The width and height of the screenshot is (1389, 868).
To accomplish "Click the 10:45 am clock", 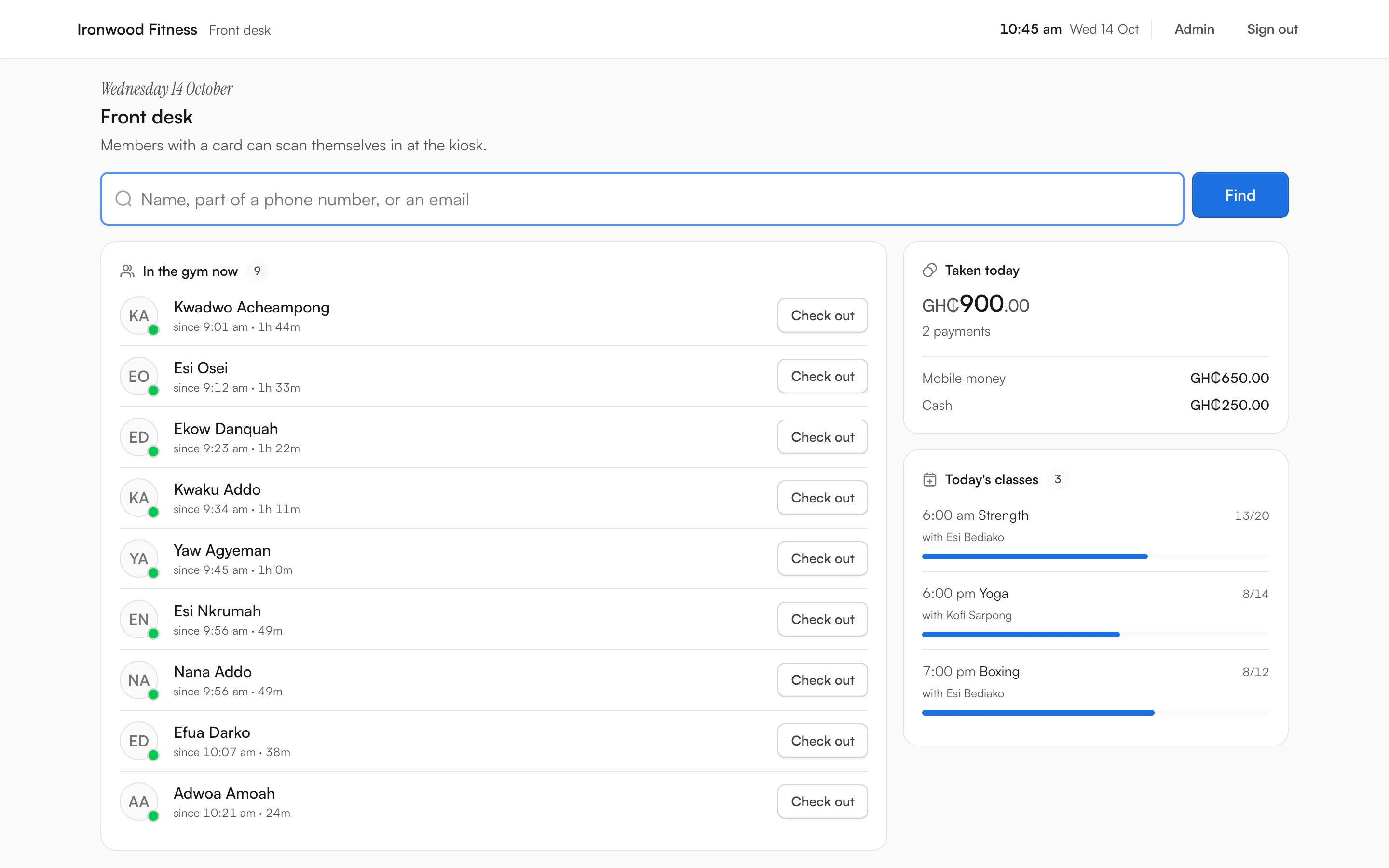I will [1030, 29].
